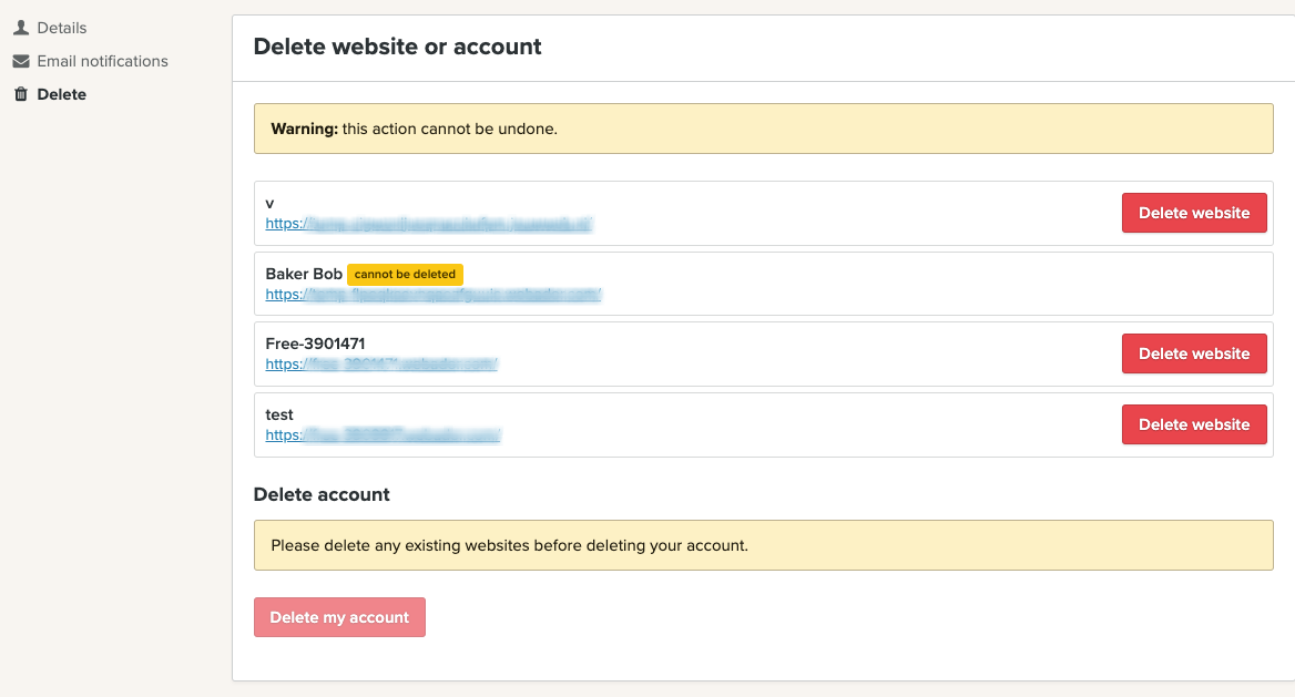
Task: Go to Email notifications settings label
Action: click(x=102, y=61)
